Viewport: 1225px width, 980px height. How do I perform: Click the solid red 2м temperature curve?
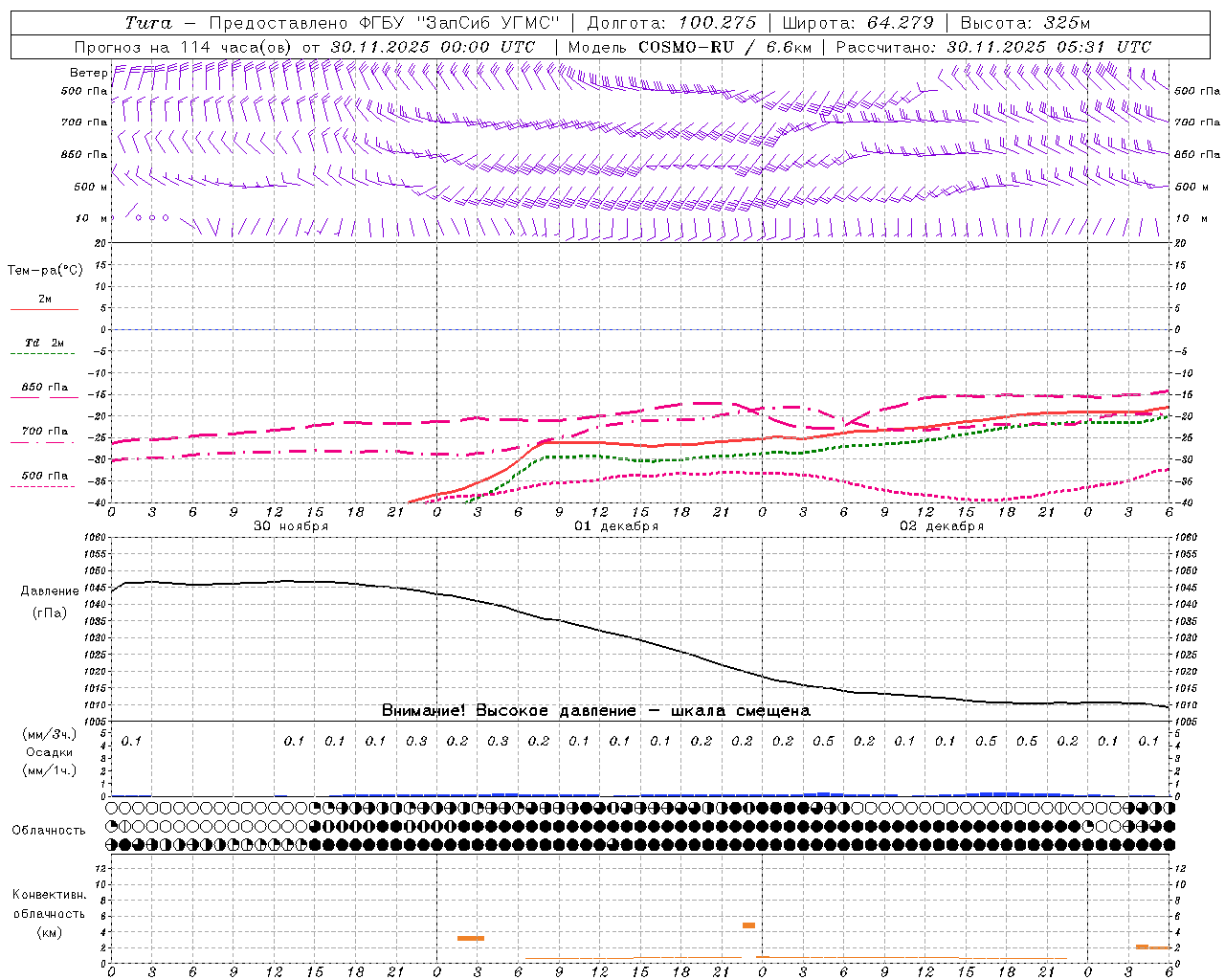click(789, 437)
